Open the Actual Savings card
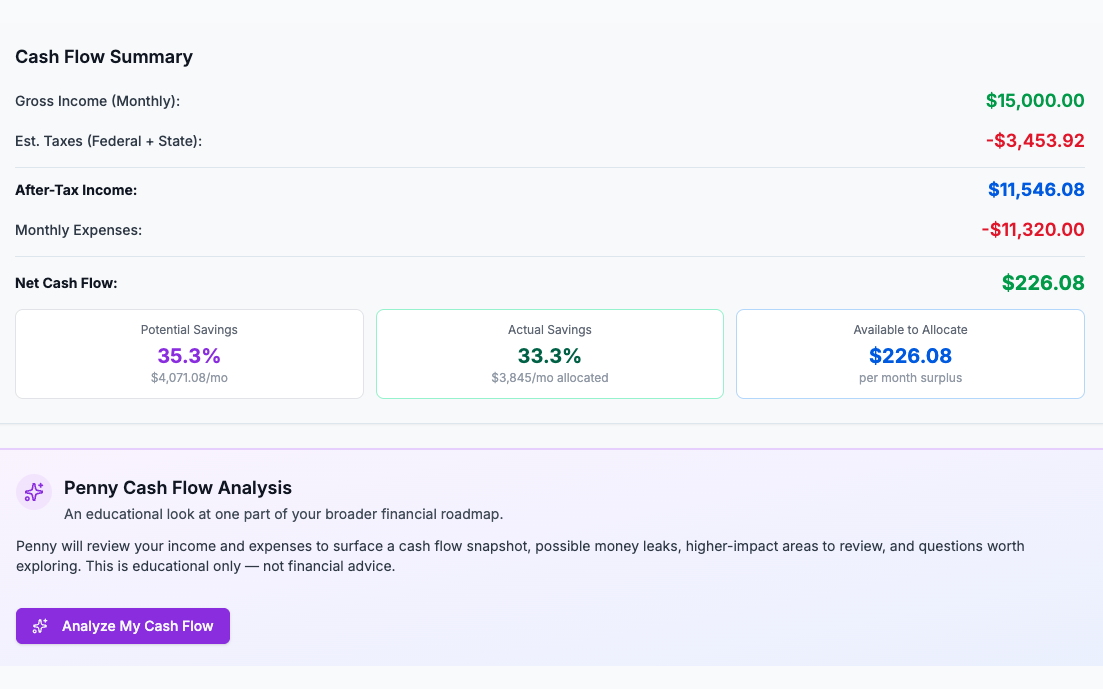Viewport: 1103px width, 689px height. click(x=550, y=354)
